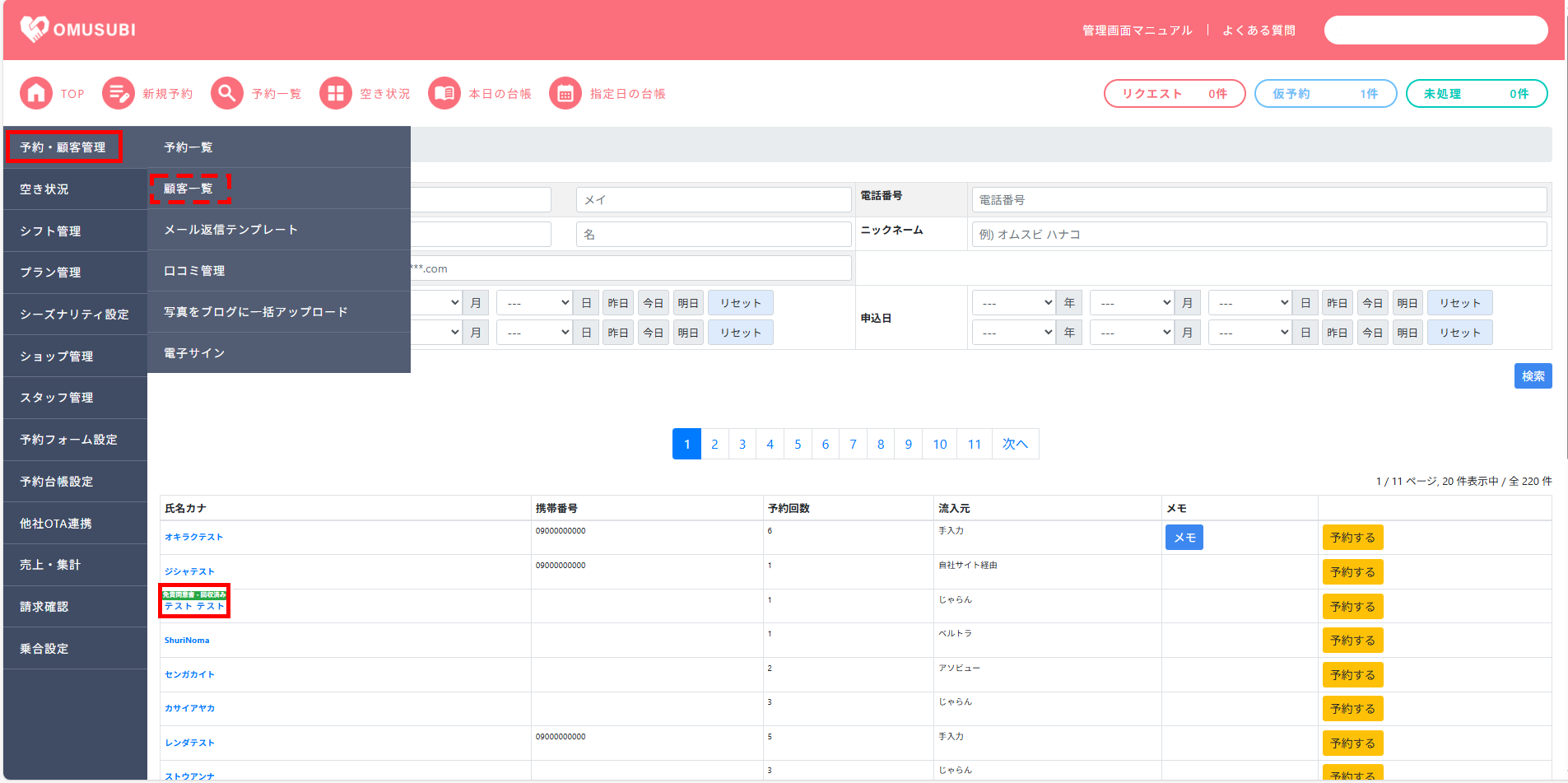The width and height of the screenshot is (1568, 783).
Task: Open the リクエスト 0件 status badge
Action: 1174,94
